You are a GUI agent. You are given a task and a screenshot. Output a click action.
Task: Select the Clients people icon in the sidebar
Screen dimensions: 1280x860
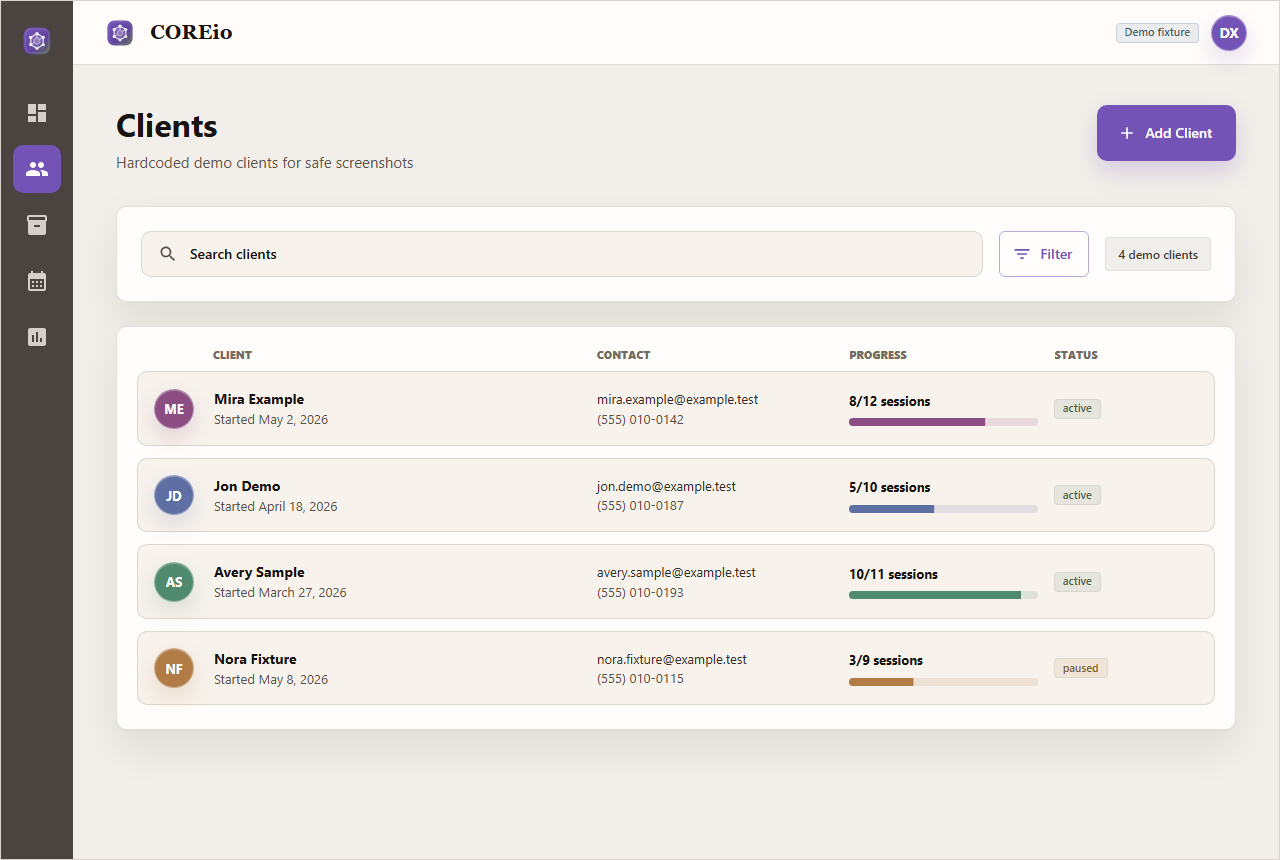[37, 169]
